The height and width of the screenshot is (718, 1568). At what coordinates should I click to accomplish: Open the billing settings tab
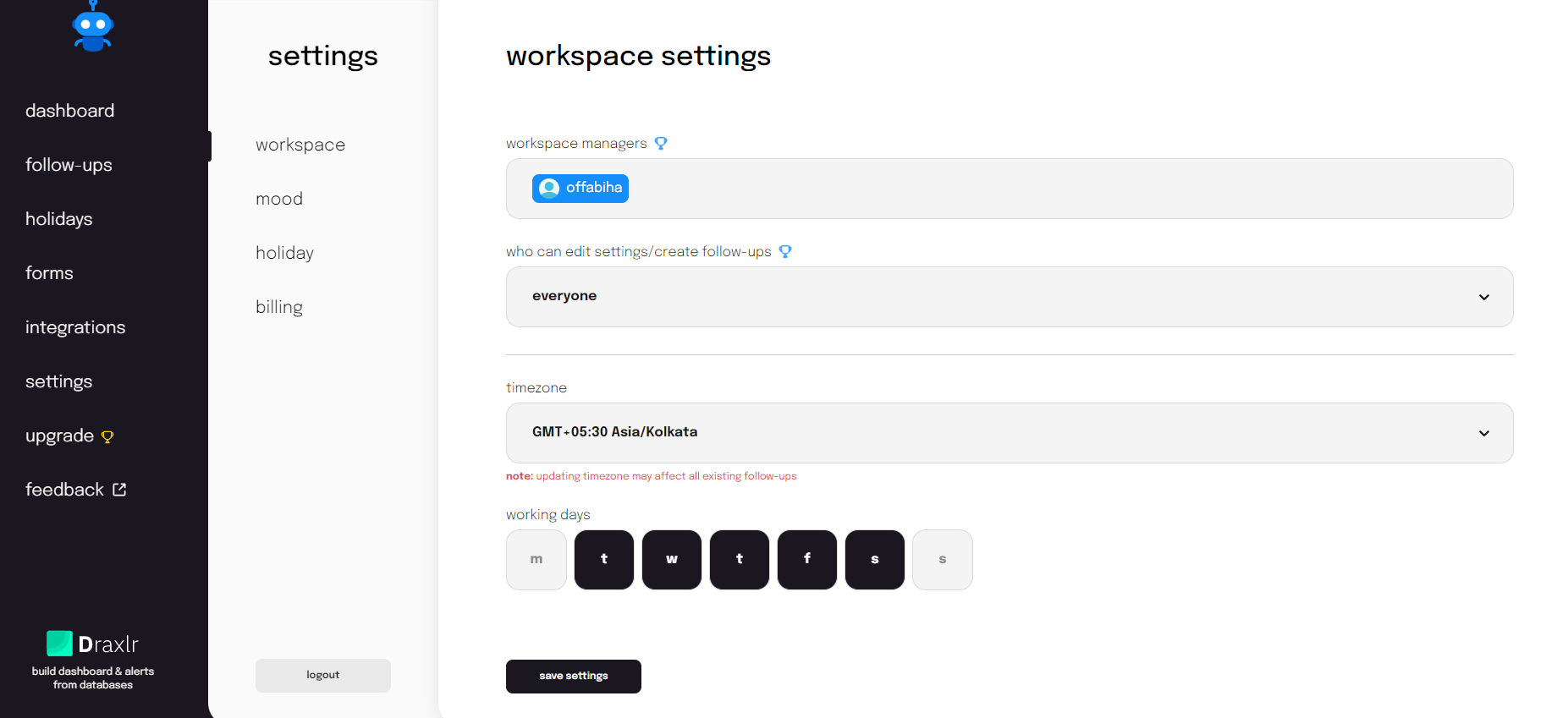click(279, 307)
